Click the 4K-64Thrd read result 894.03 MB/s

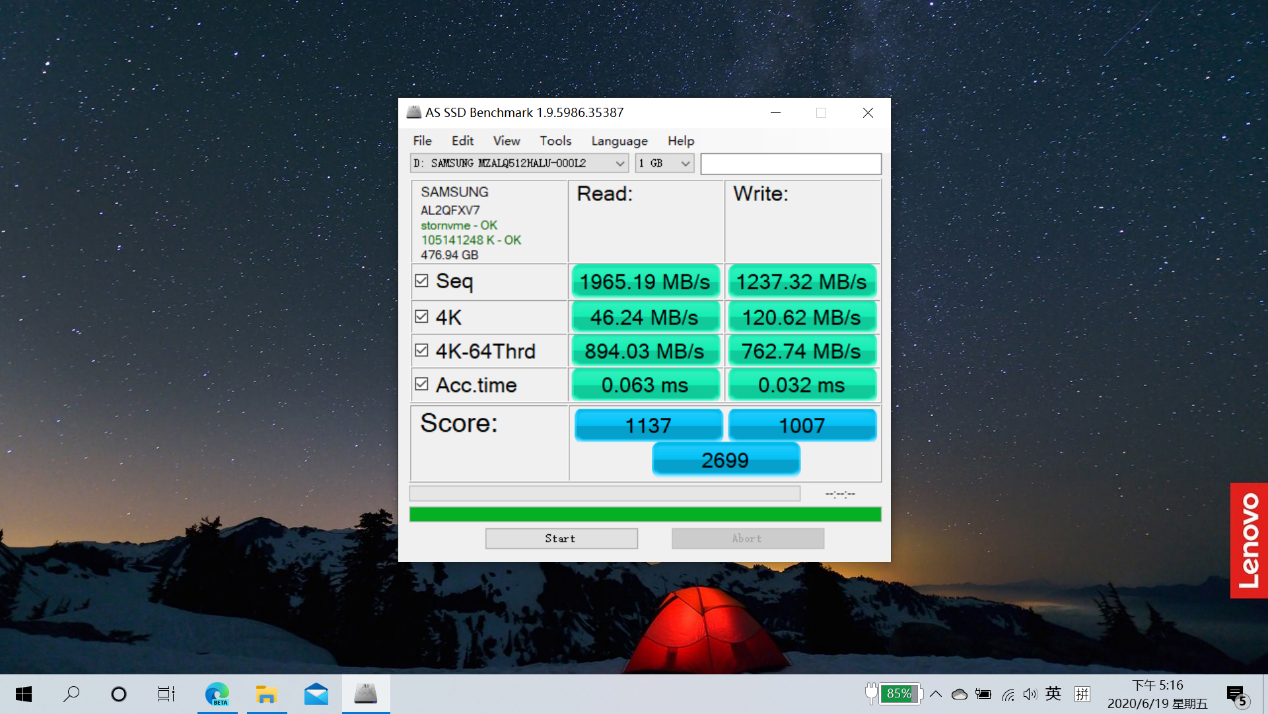645,351
